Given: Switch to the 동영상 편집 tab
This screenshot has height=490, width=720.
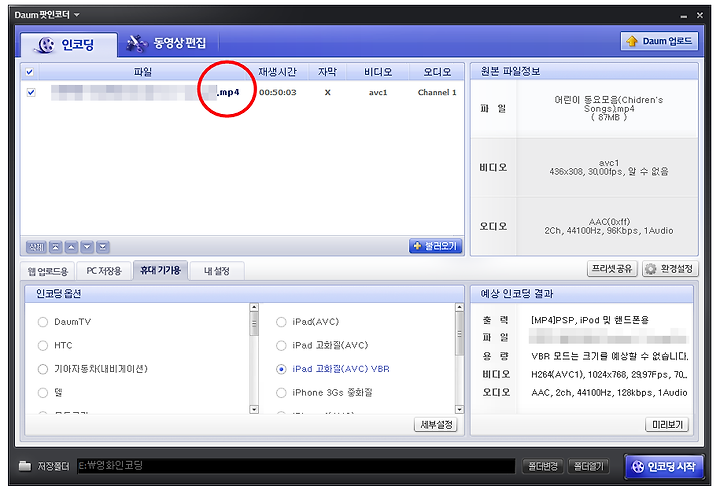Looking at the screenshot, I should (168, 43).
